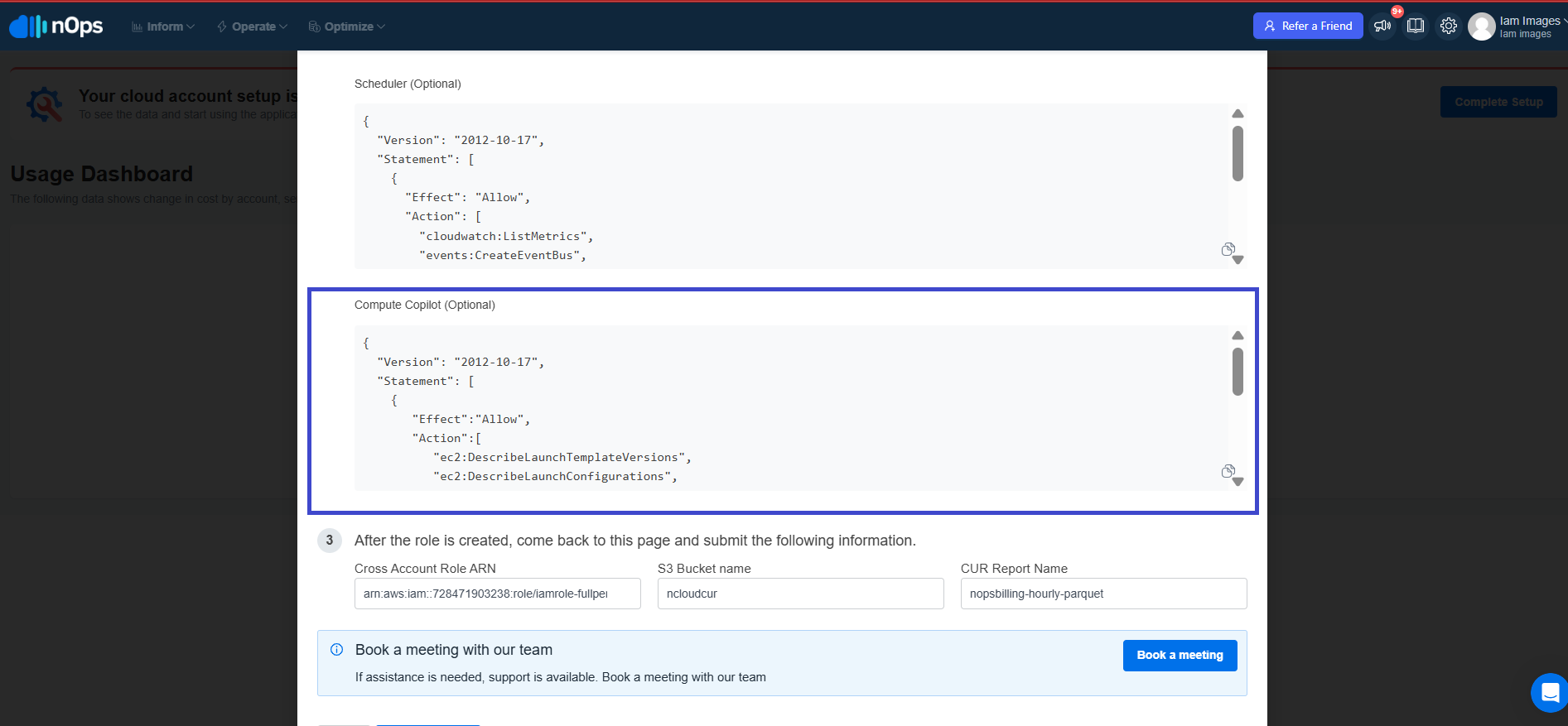Image resolution: width=1568 pixels, height=726 pixels.
Task: Click the Optimize menu icon
Action: tap(314, 26)
